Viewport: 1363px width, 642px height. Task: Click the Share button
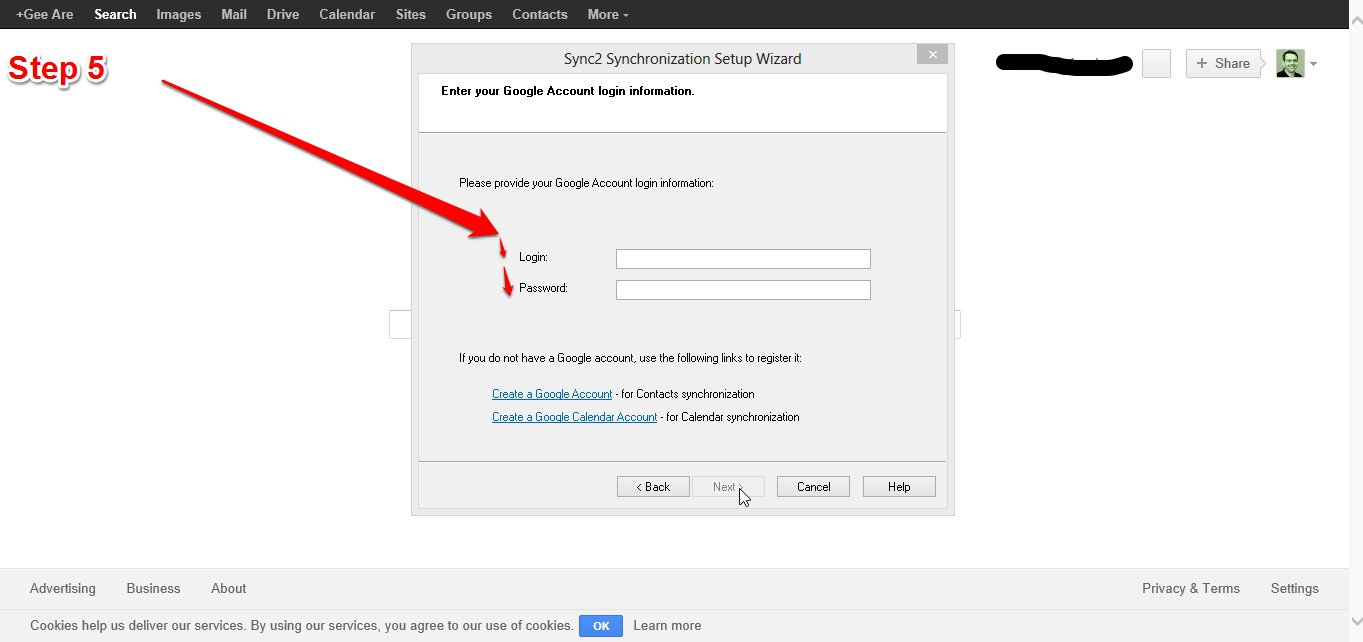pyautogui.click(x=1222, y=63)
